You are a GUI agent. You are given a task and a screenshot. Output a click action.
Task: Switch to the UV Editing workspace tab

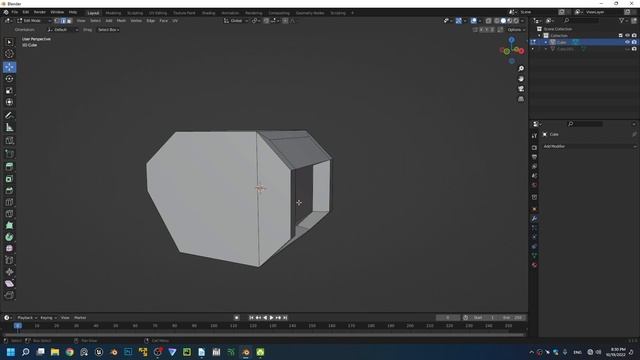tap(158, 13)
